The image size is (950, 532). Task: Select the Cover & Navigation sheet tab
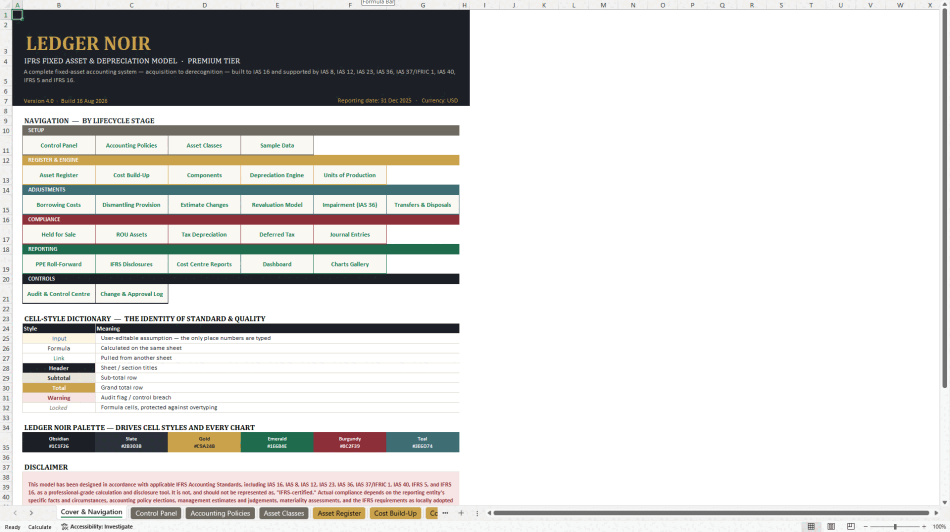pos(91,513)
